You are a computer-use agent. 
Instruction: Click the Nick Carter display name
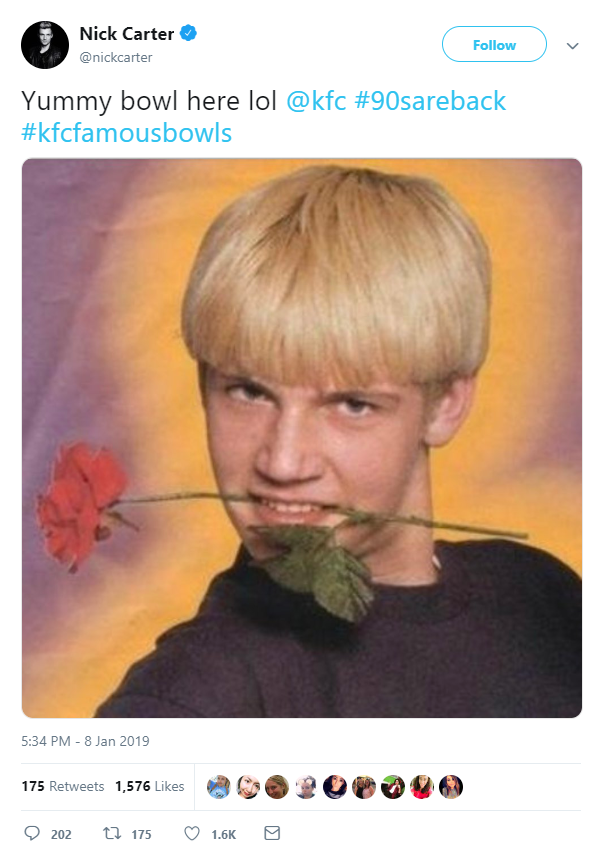click(x=127, y=34)
